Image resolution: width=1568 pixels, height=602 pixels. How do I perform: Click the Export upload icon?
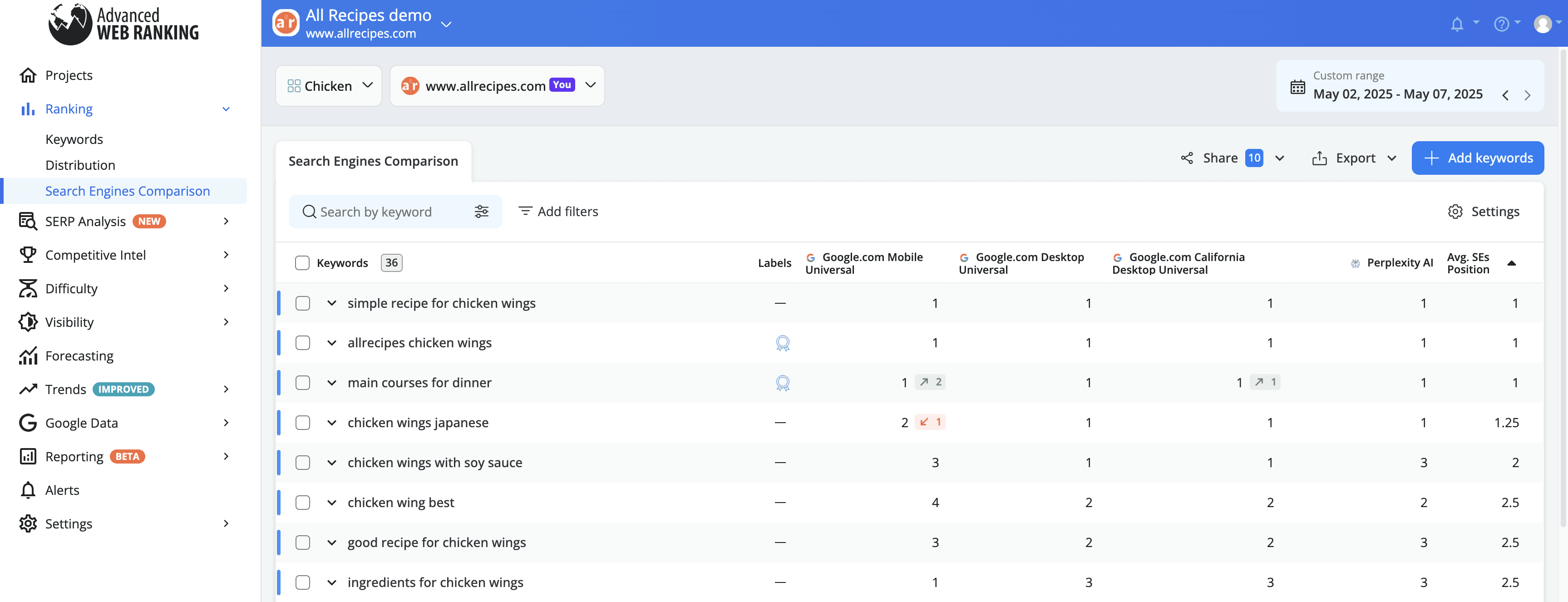click(x=1319, y=158)
